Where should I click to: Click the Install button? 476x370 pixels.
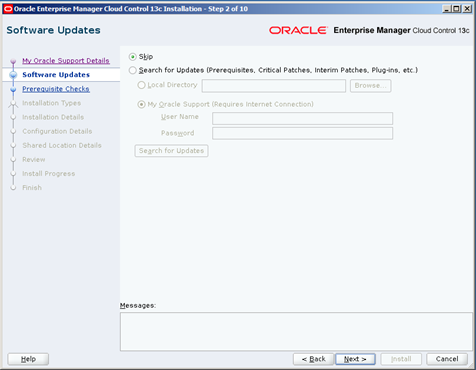401,359
